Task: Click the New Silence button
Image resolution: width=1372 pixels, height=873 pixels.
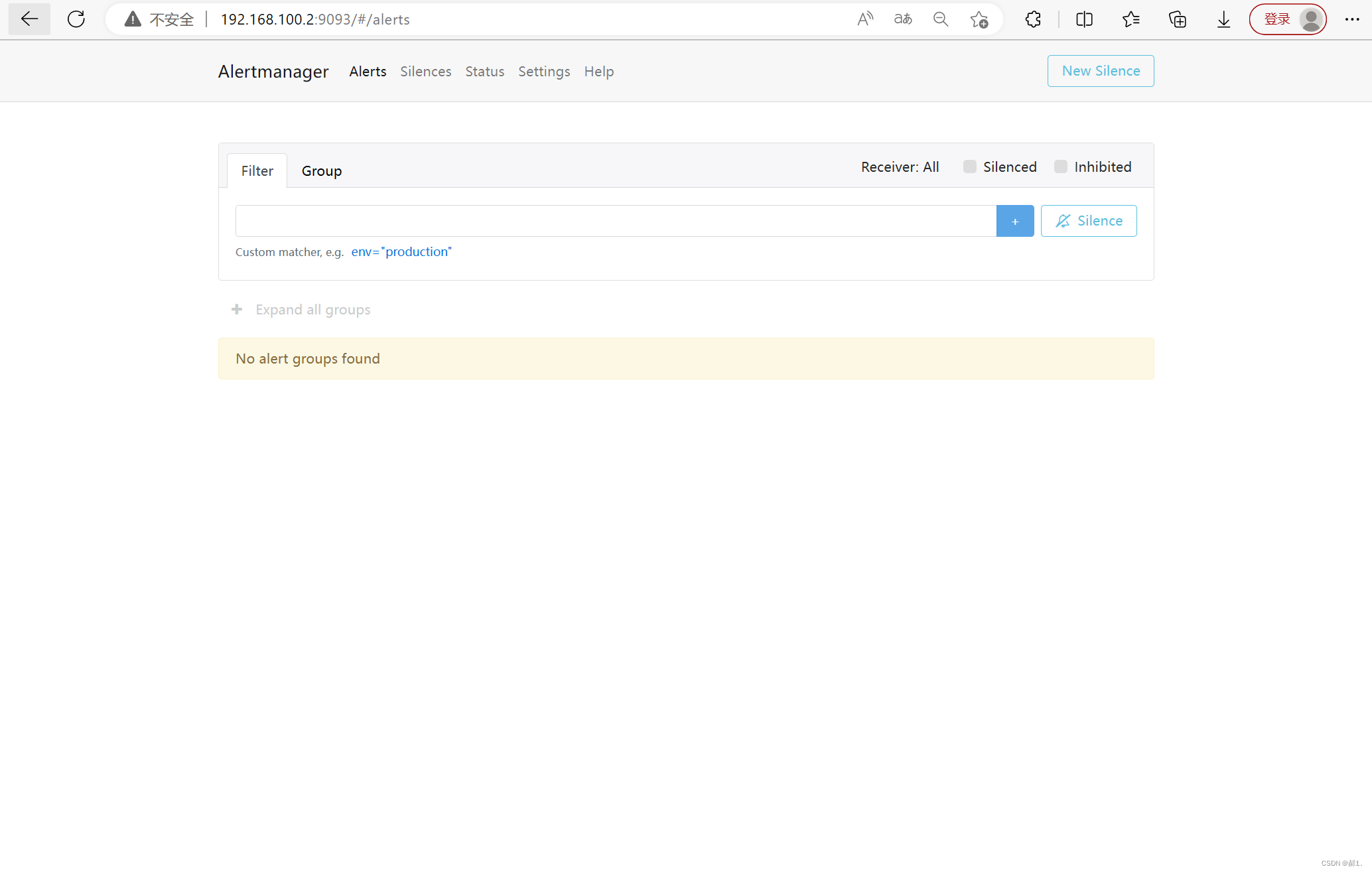Action: (x=1100, y=70)
